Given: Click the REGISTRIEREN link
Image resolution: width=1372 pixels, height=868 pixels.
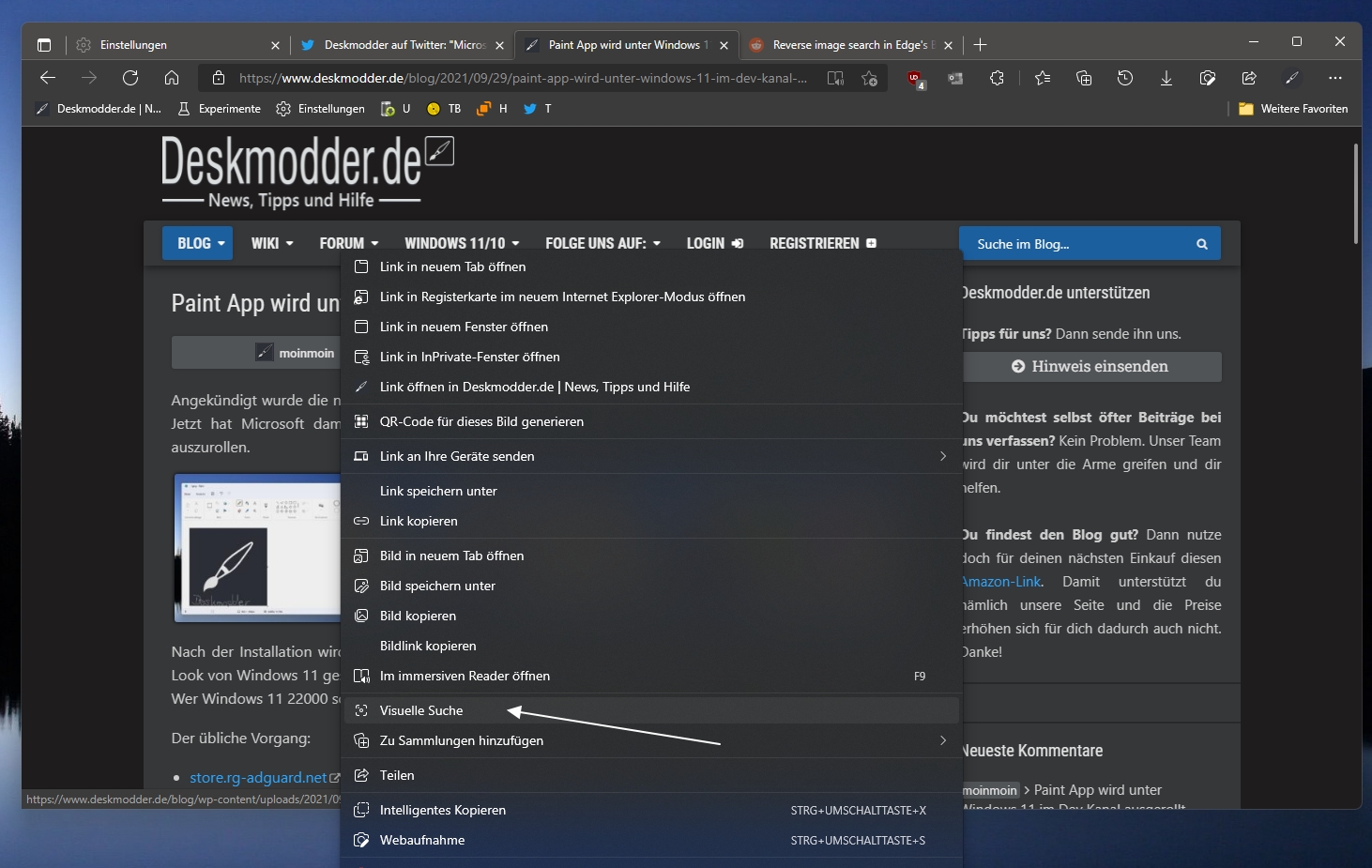Looking at the screenshot, I should click(823, 243).
